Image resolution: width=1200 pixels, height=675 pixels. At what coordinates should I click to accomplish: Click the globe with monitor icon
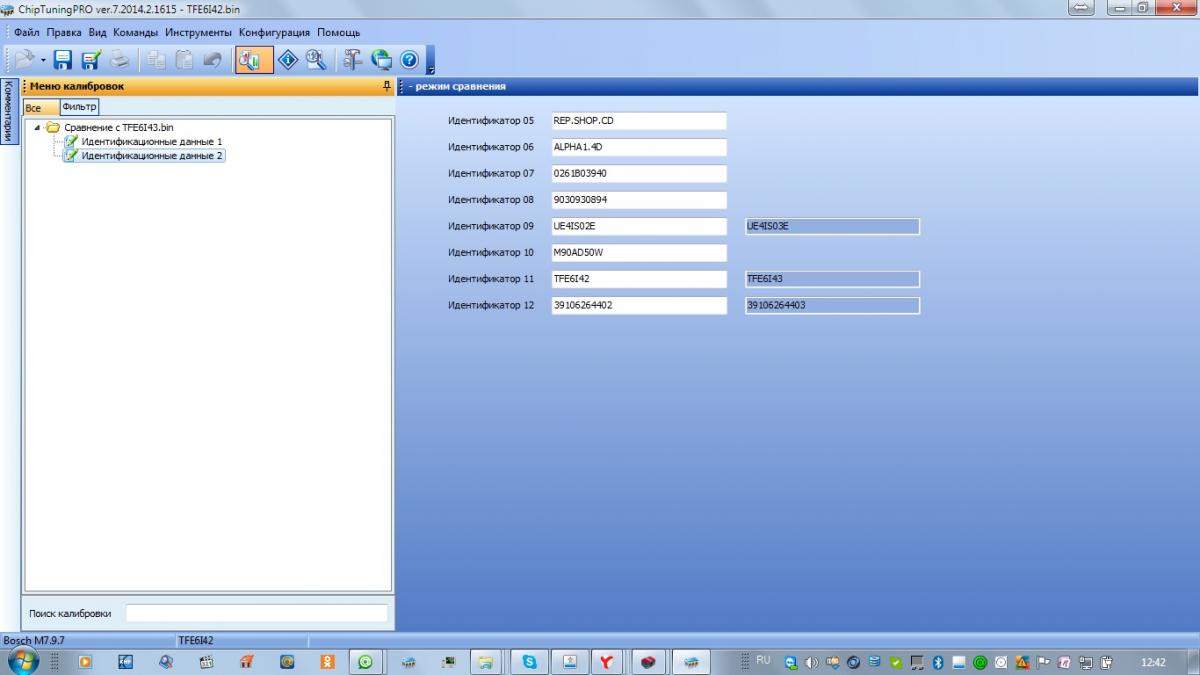click(x=381, y=60)
